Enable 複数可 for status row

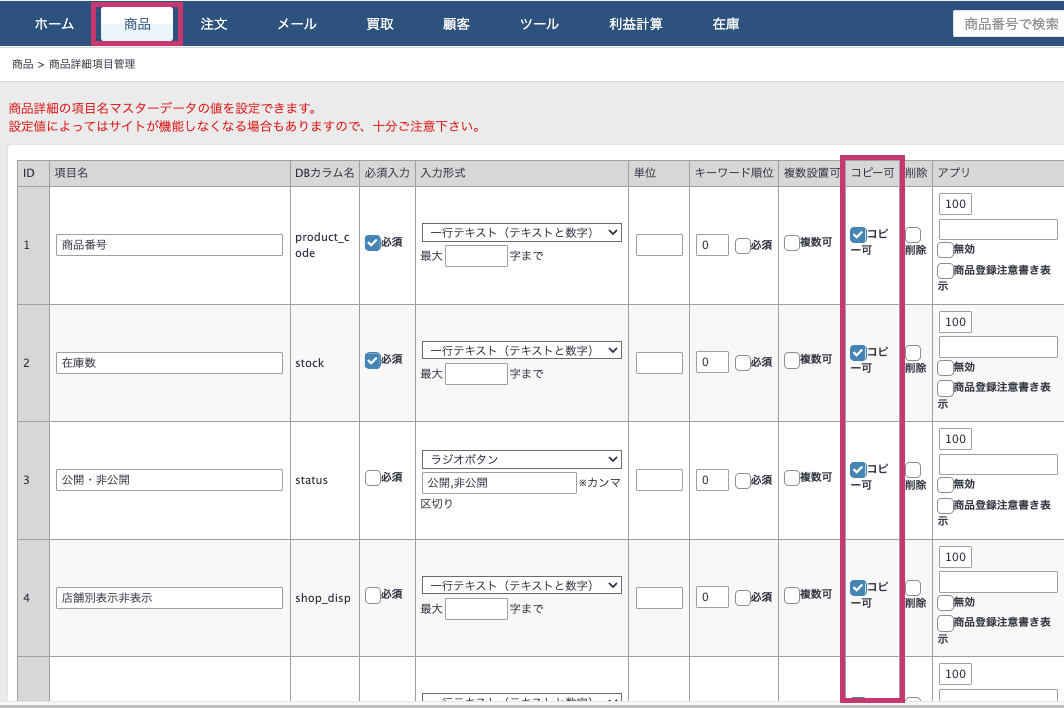pos(791,477)
